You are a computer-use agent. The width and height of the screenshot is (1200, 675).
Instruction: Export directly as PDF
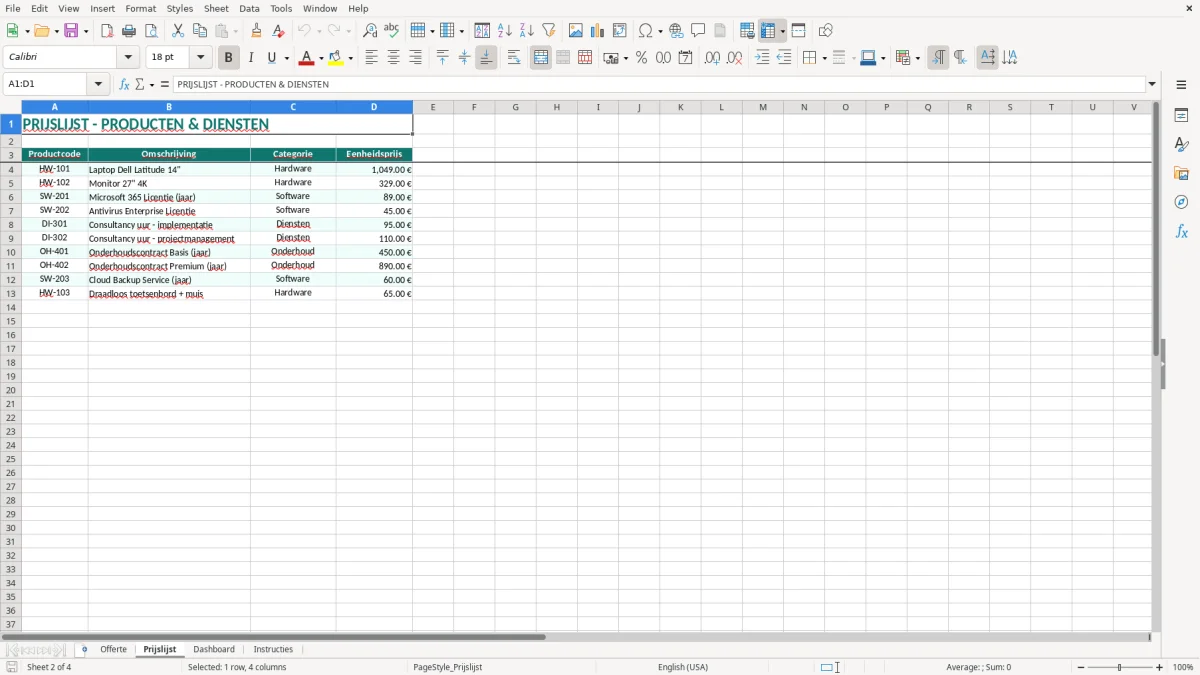click(107, 31)
